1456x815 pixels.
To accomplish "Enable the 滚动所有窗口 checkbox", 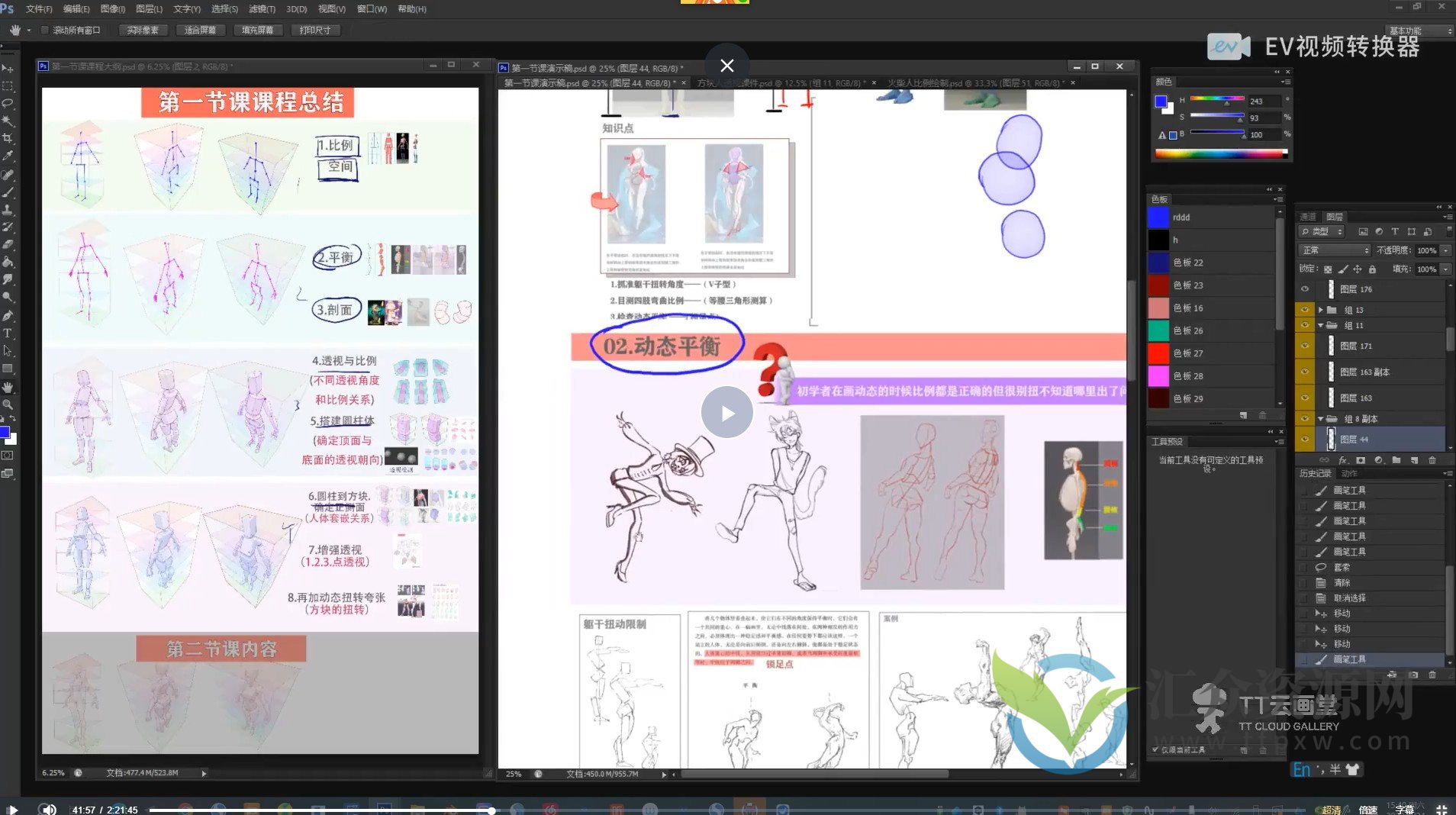I will (x=45, y=31).
